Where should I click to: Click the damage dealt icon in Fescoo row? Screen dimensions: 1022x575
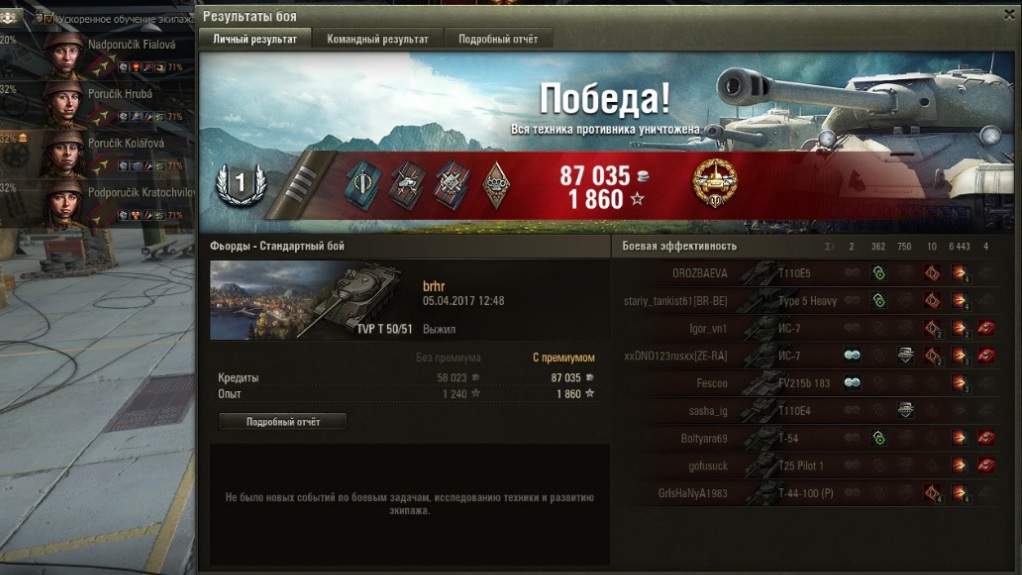959,383
